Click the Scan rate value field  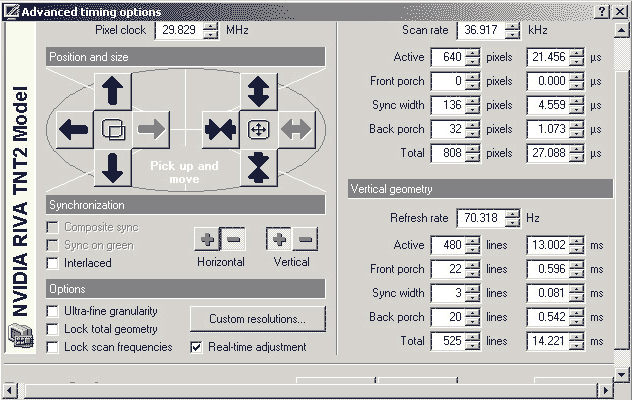click(x=481, y=30)
